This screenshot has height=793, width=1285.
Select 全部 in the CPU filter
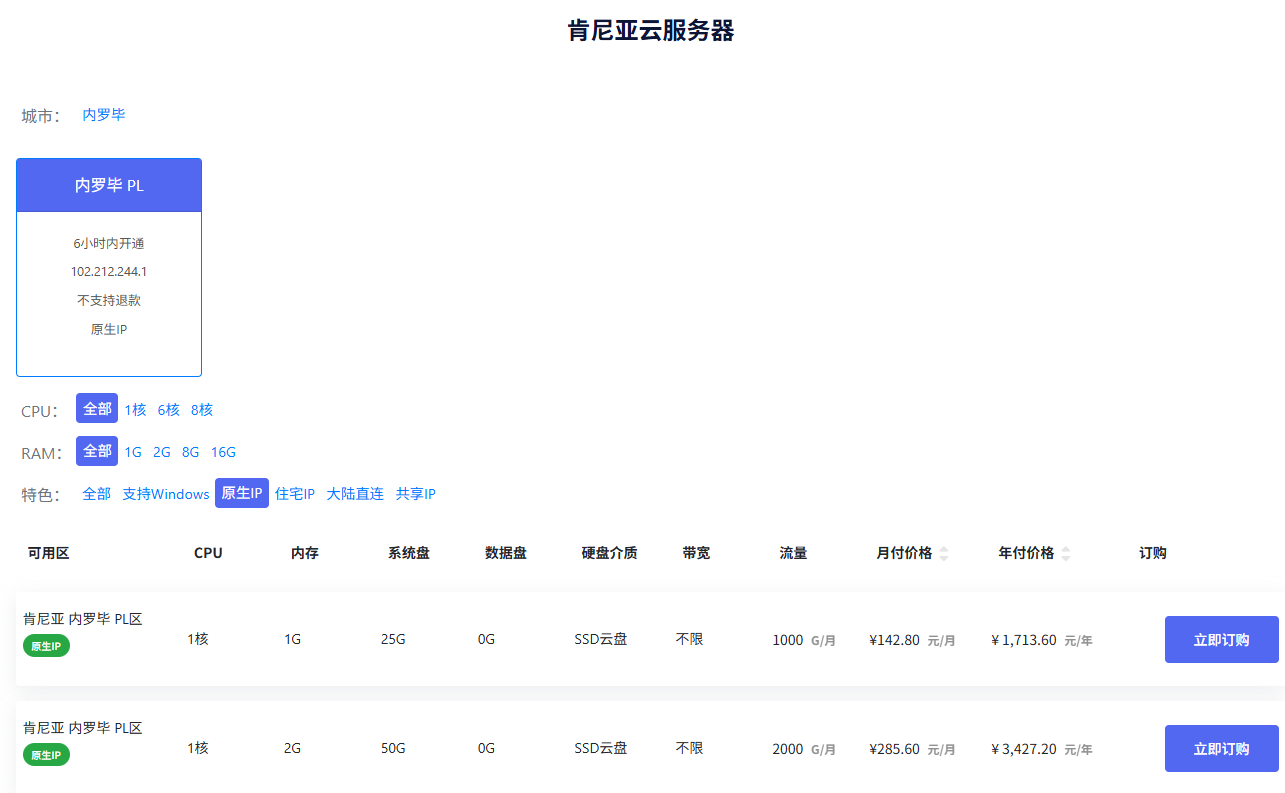97,409
